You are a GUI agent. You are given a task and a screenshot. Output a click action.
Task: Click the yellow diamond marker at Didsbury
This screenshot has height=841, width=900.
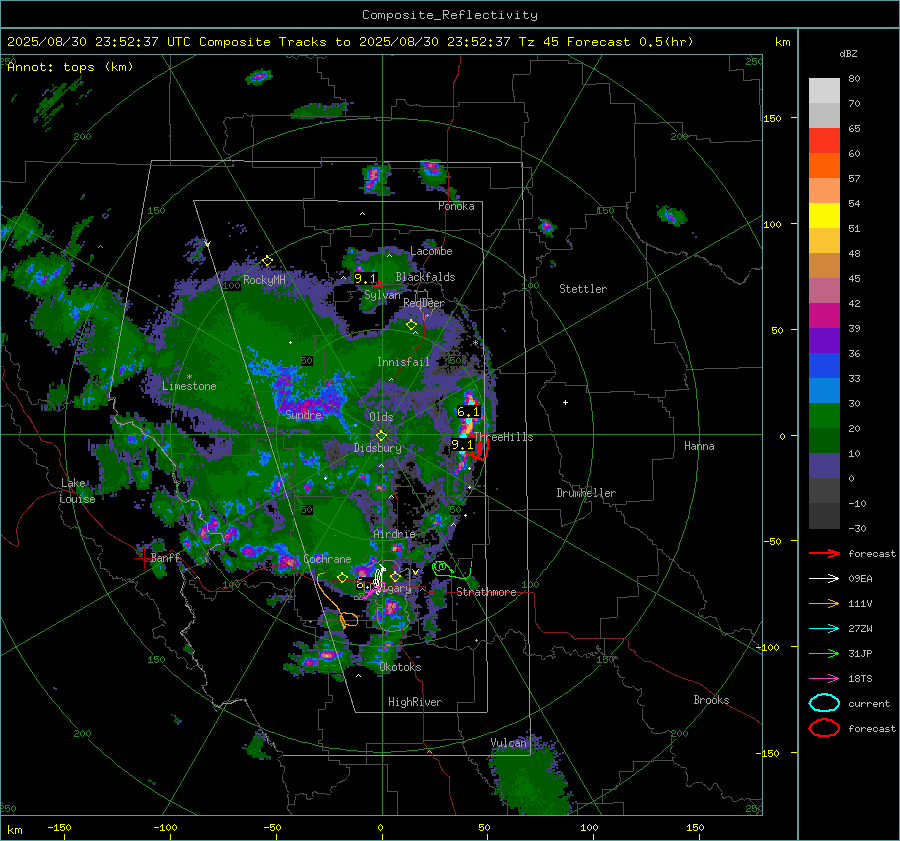point(381,436)
